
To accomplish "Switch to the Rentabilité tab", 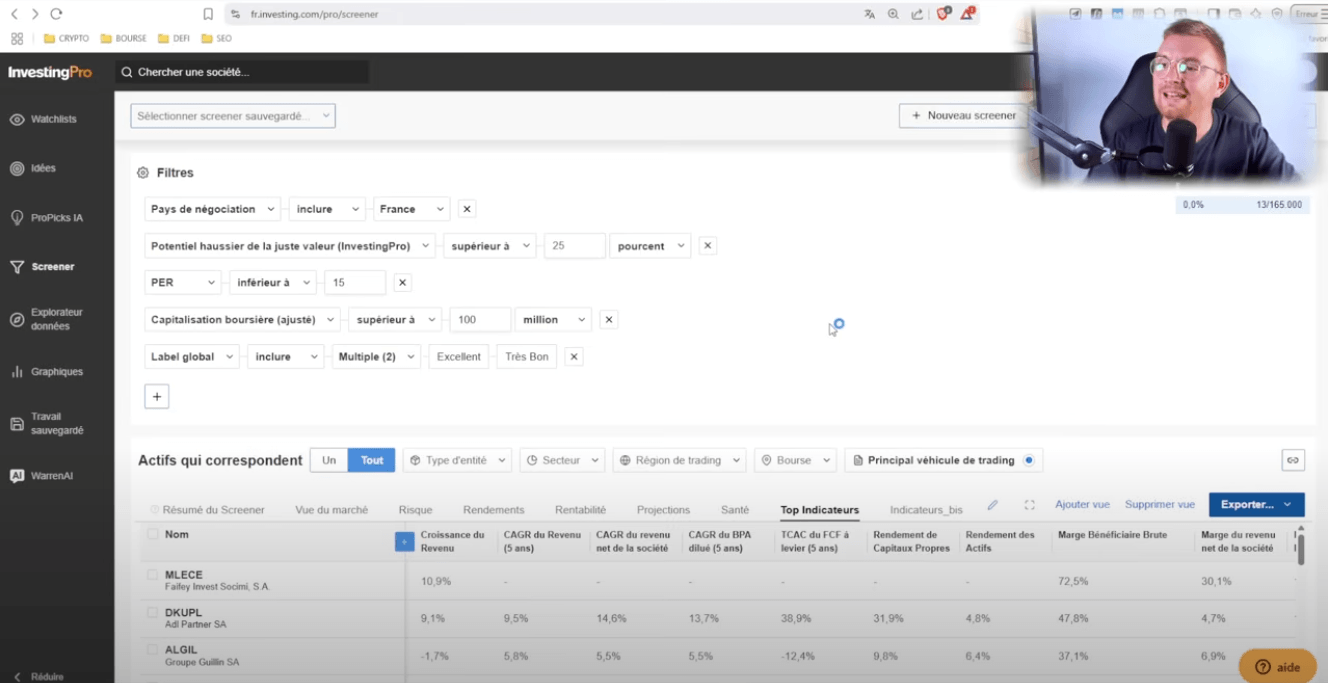I will tap(581, 510).
